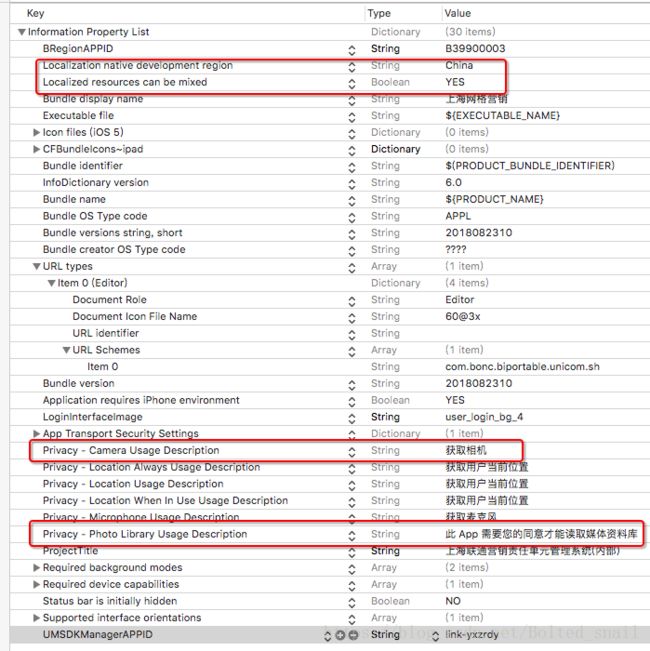The width and height of the screenshot is (650, 651).
Task: Open key stepper for Localization native development region
Action: tap(352, 66)
